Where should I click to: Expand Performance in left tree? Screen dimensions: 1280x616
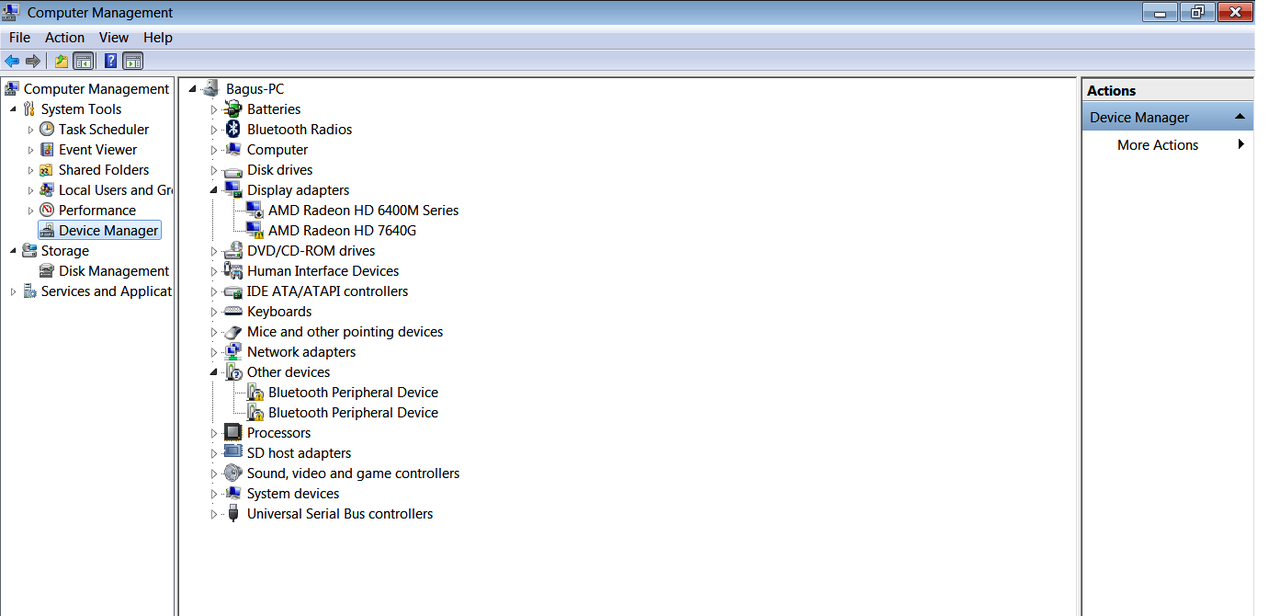pos(31,211)
